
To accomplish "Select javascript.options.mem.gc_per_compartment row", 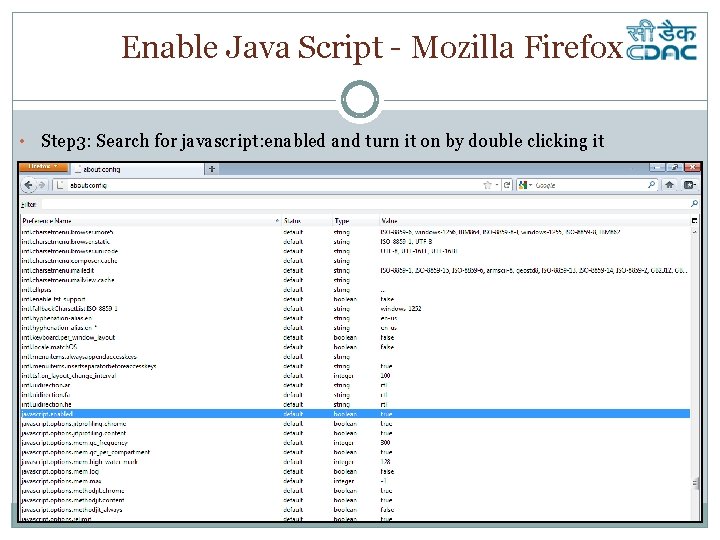I will (x=355, y=452).
